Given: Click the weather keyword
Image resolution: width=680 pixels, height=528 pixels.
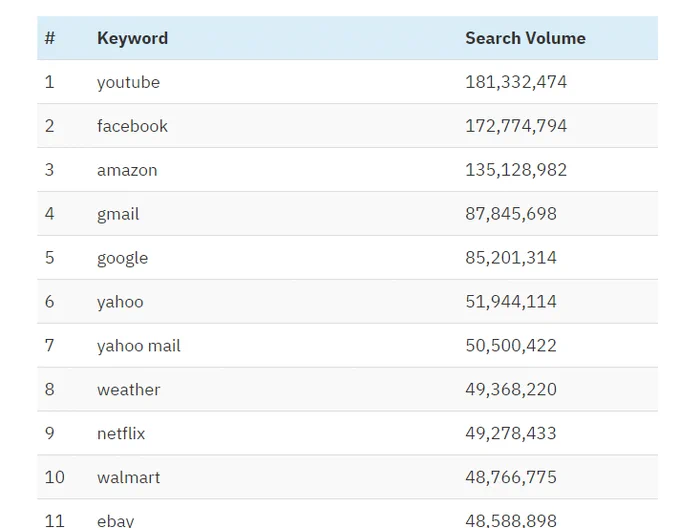Looking at the screenshot, I should tap(128, 390).
